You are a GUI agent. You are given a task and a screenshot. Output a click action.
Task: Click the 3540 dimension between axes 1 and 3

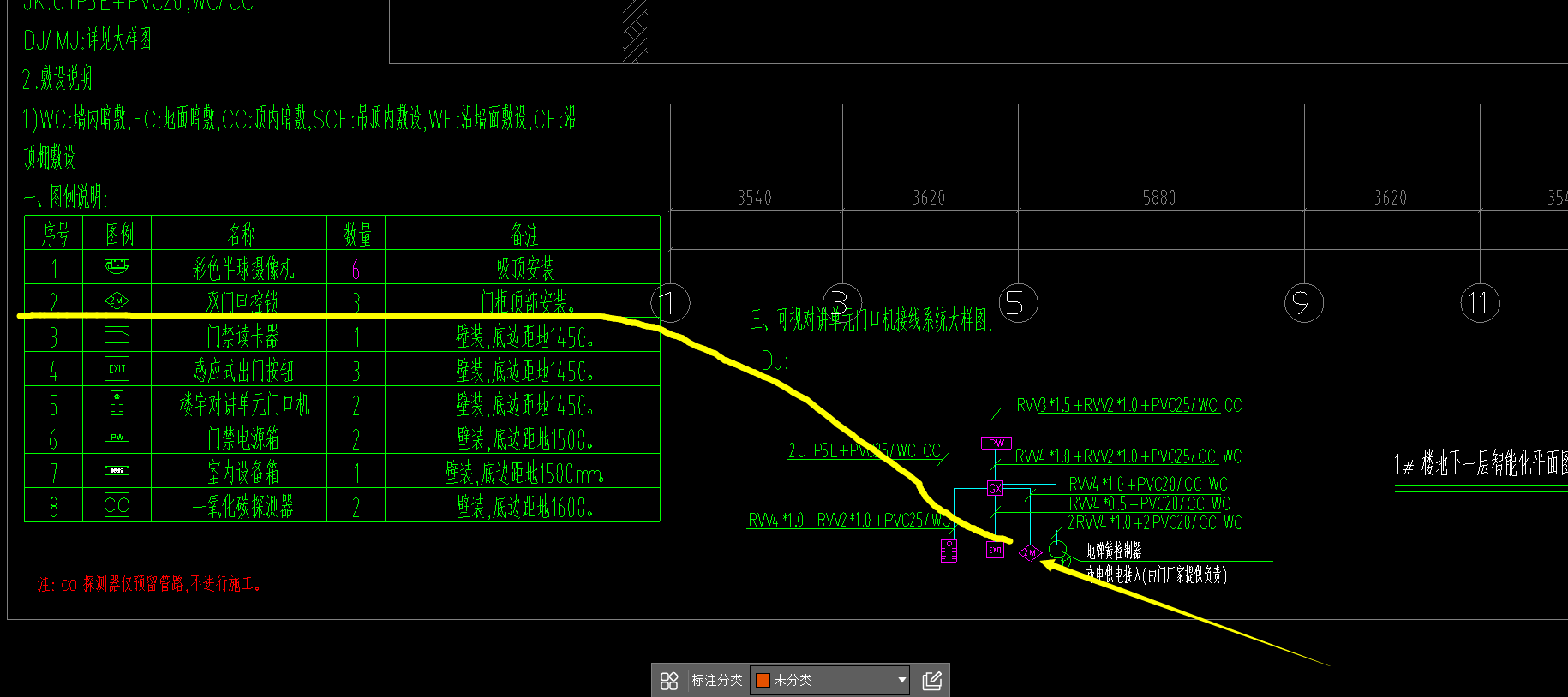[755, 198]
